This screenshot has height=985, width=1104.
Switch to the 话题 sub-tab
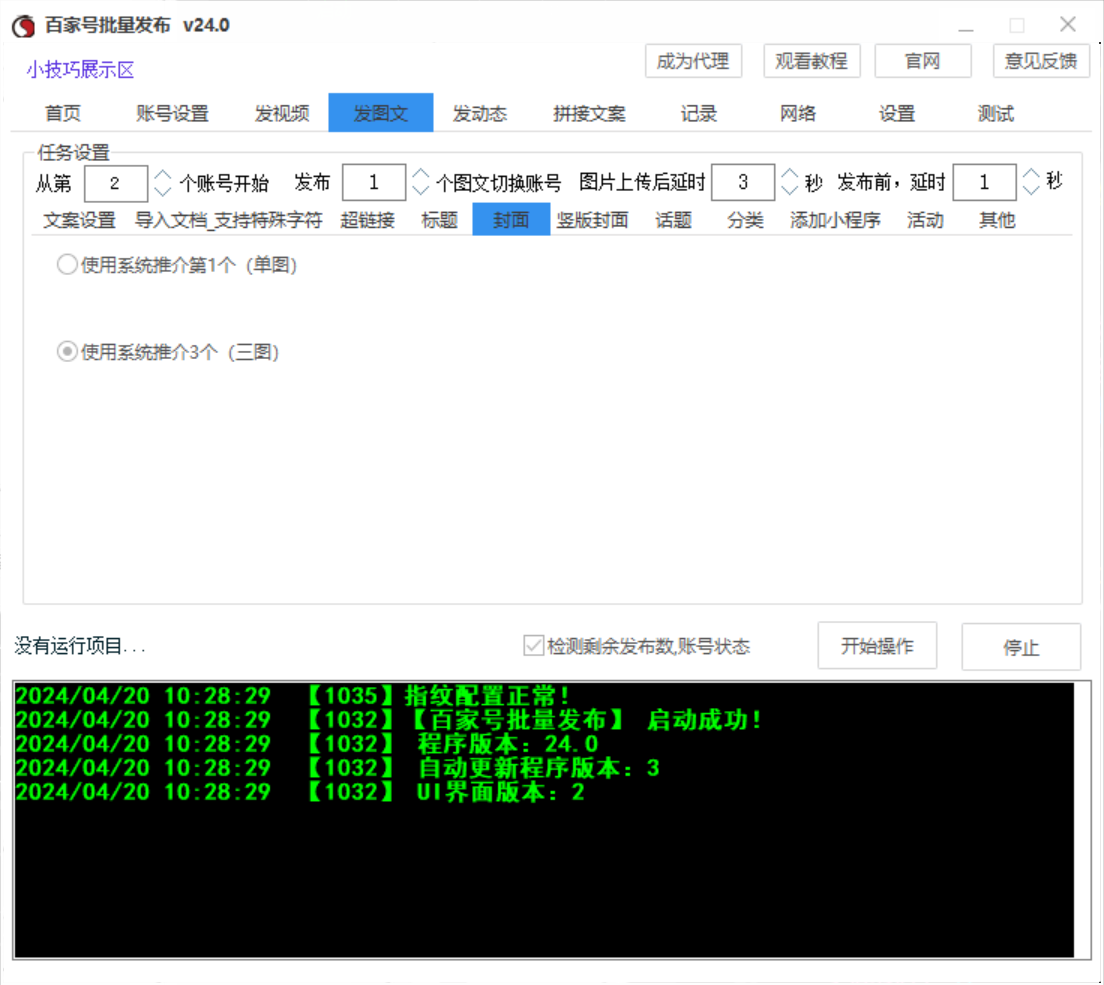[673, 220]
